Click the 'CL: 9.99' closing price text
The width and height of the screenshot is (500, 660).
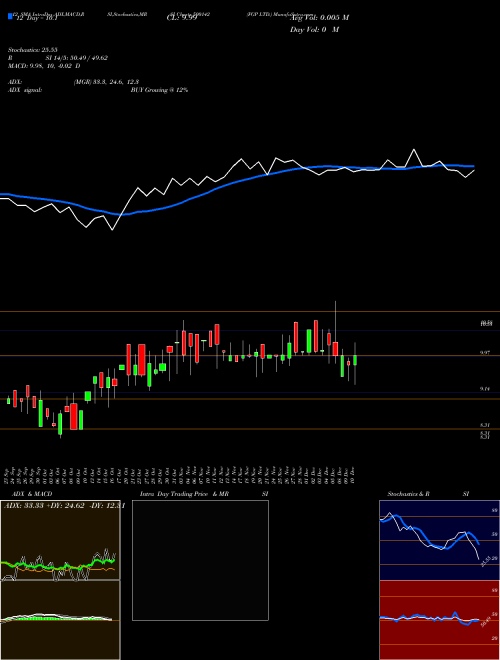(x=182, y=18)
